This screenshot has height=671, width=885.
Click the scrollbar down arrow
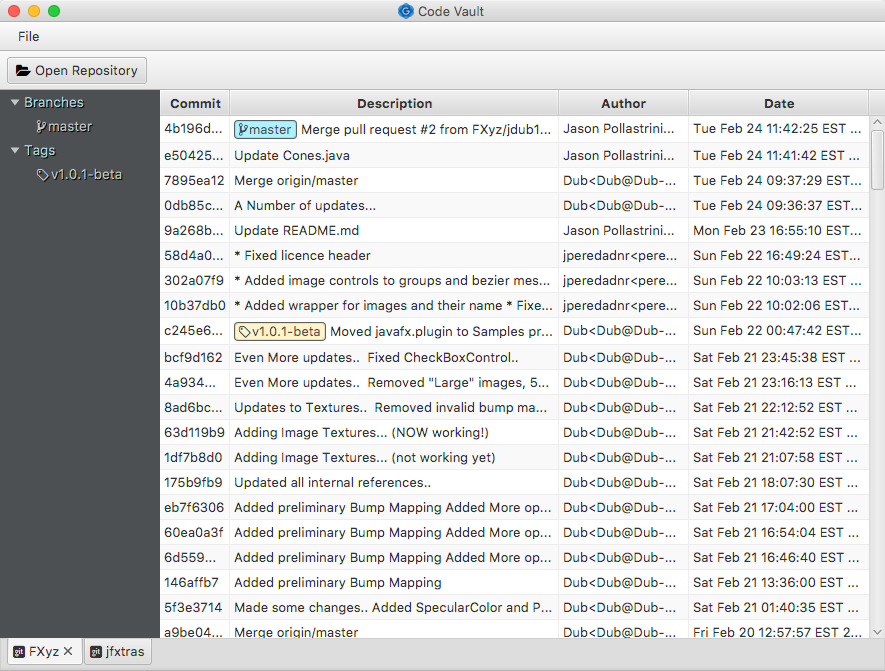coord(877,632)
